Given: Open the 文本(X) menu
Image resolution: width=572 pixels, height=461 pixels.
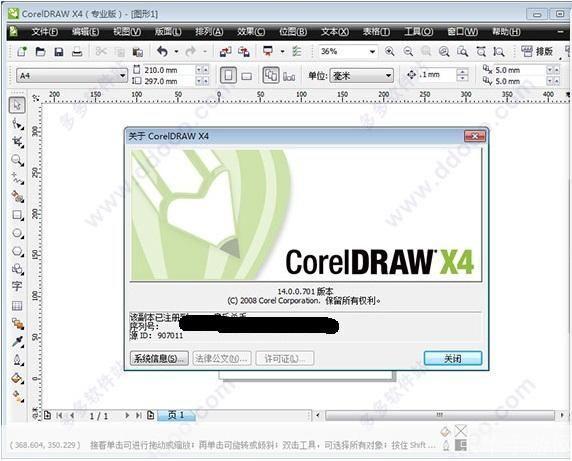Looking at the screenshot, I should [x=335, y=32].
